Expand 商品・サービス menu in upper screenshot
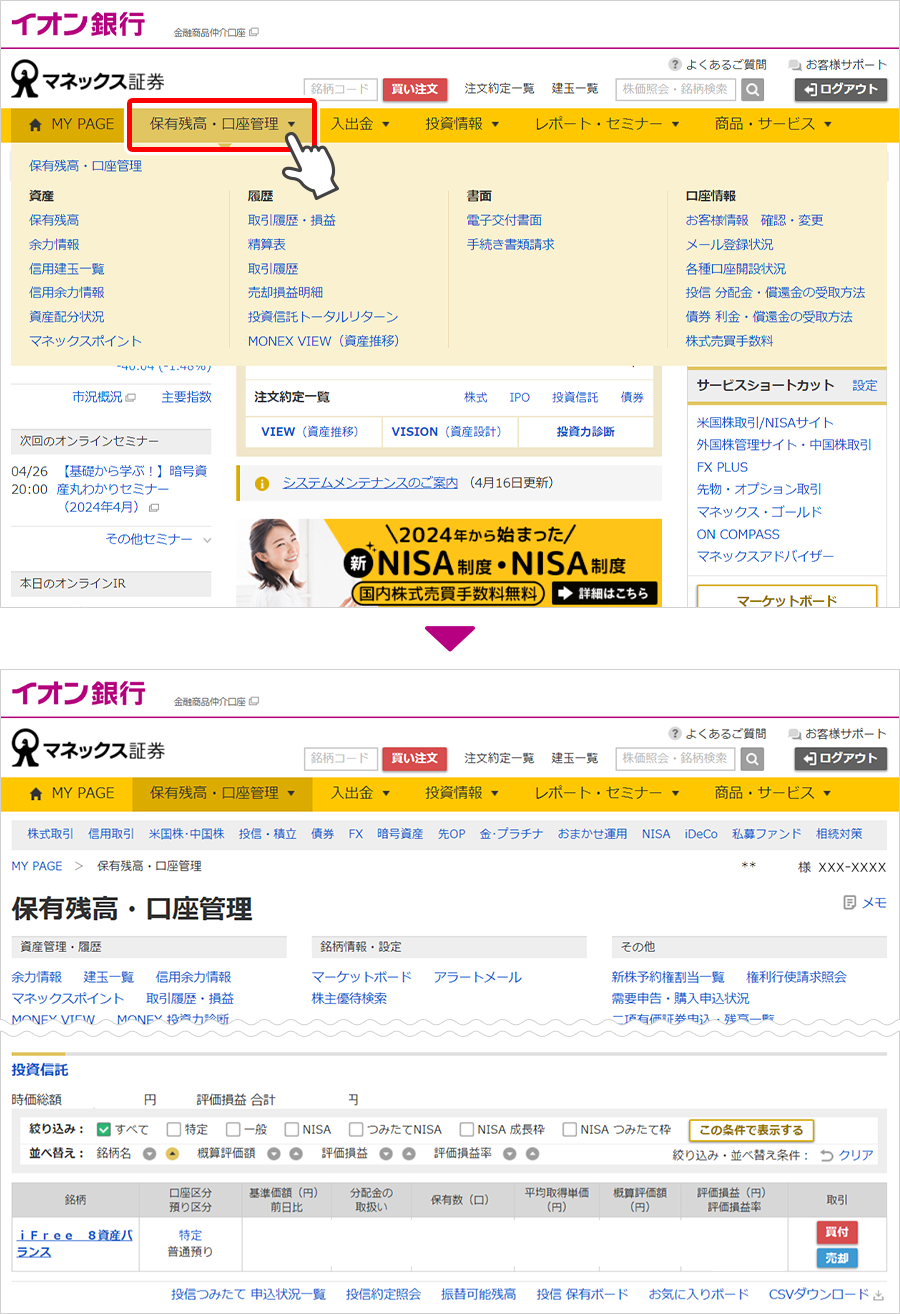 [773, 124]
